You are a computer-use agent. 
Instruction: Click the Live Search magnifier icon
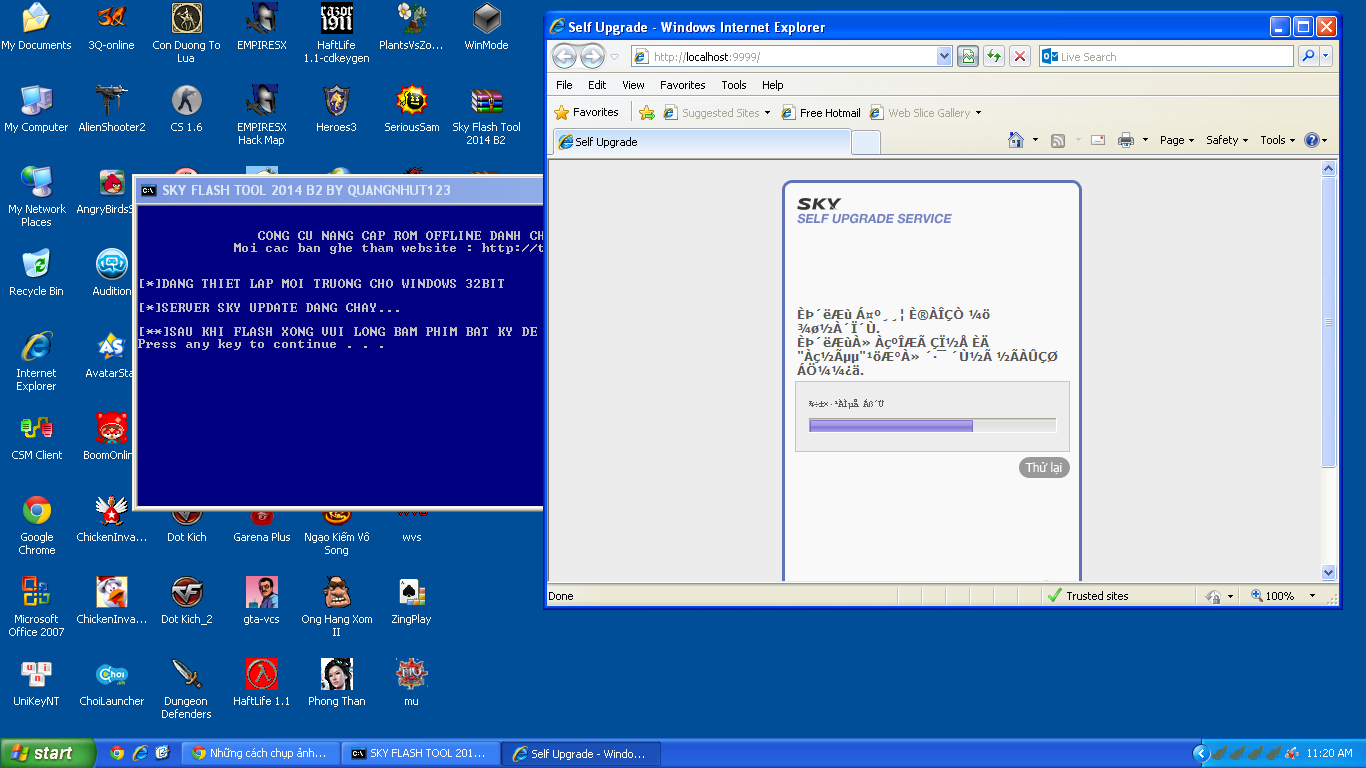[x=1307, y=57]
